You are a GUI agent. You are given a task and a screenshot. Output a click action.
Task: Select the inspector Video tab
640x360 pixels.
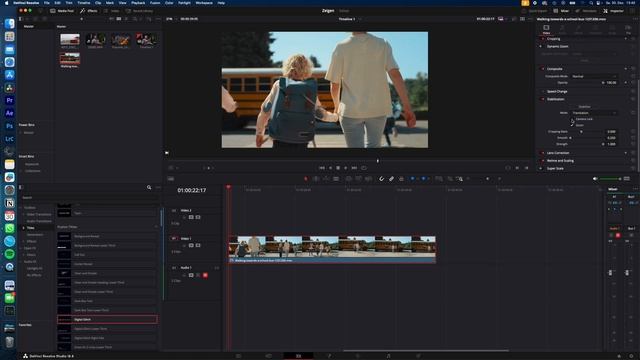point(546,29)
